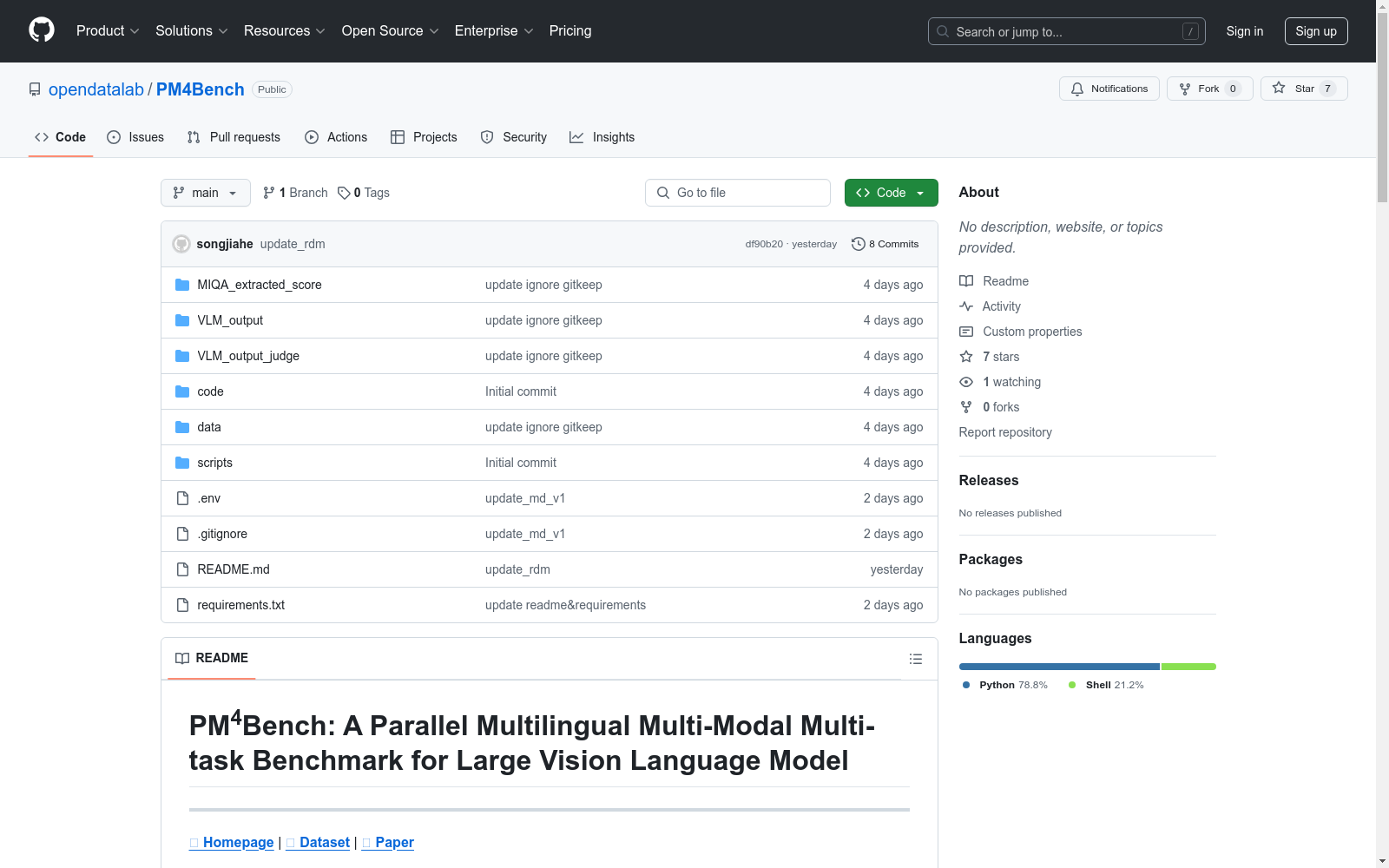The width and height of the screenshot is (1389, 868).
Task: Expand the Resources menu
Action: pyautogui.click(x=284, y=30)
